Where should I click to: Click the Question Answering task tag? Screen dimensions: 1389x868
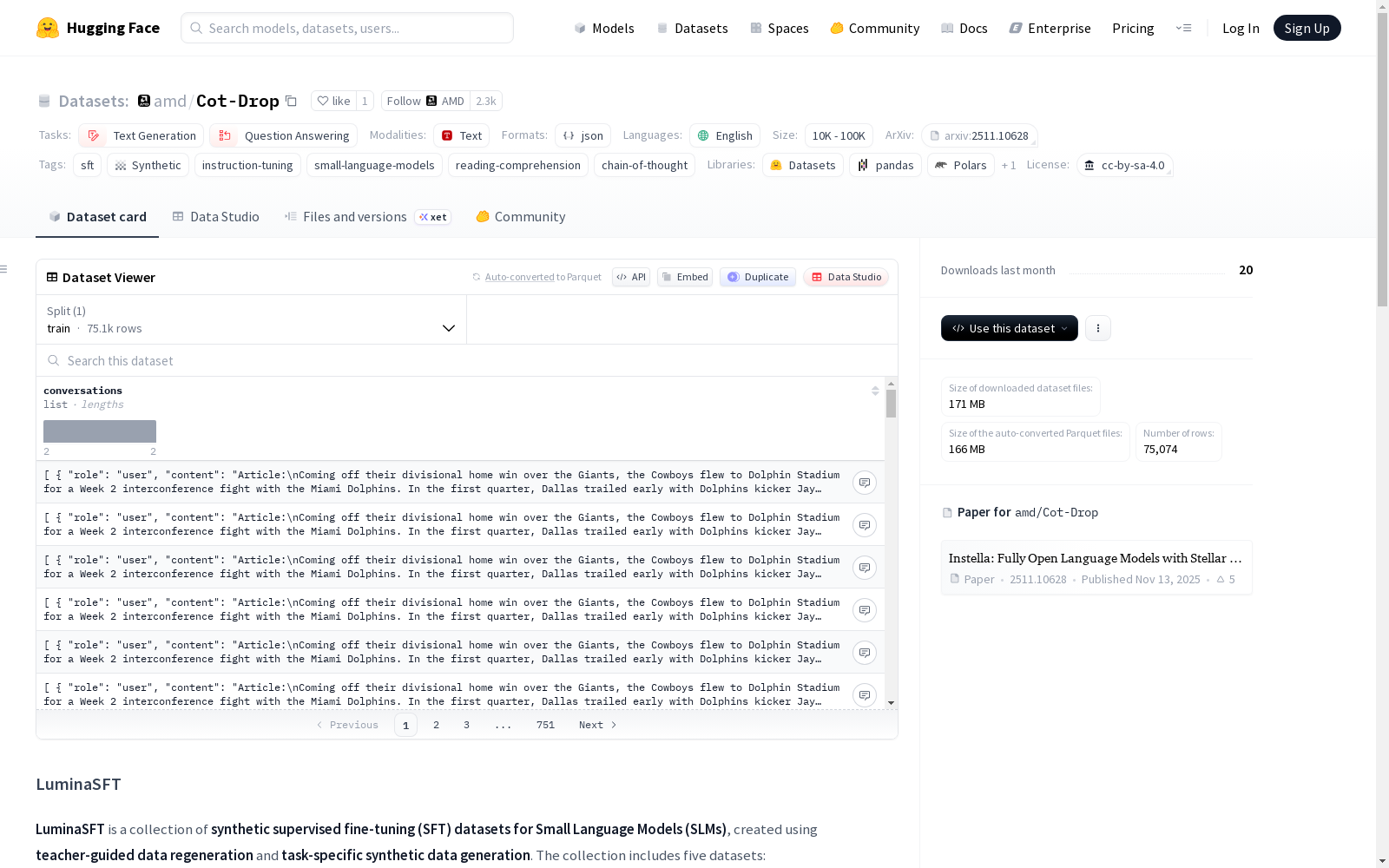pyautogui.click(x=284, y=135)
